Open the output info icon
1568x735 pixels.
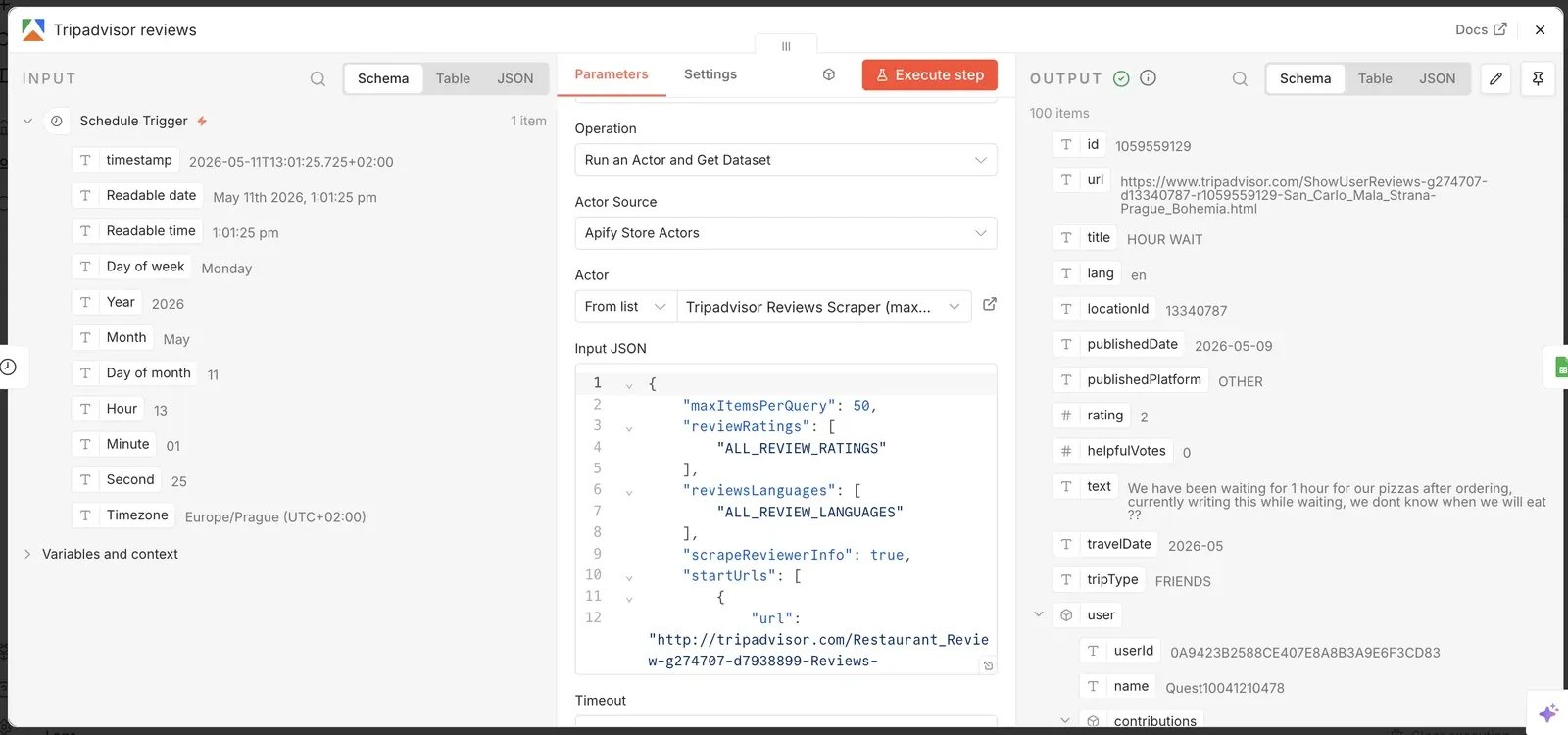[1149, 78]
